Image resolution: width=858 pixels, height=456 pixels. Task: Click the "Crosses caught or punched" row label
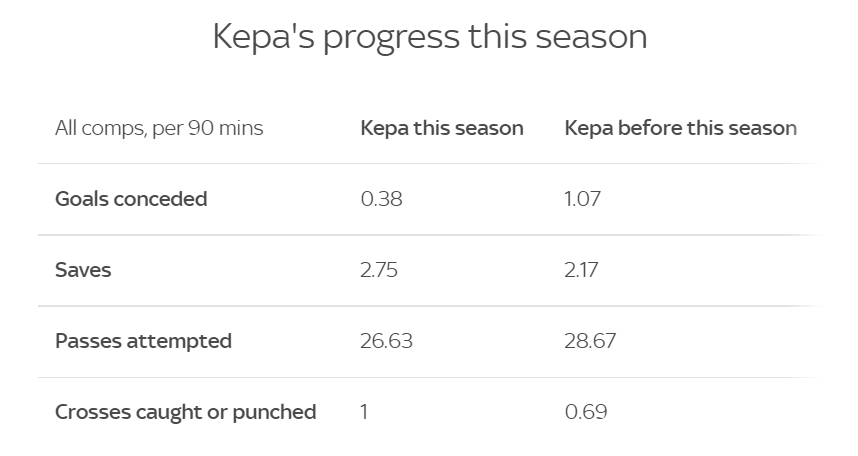tap(185, 412)
